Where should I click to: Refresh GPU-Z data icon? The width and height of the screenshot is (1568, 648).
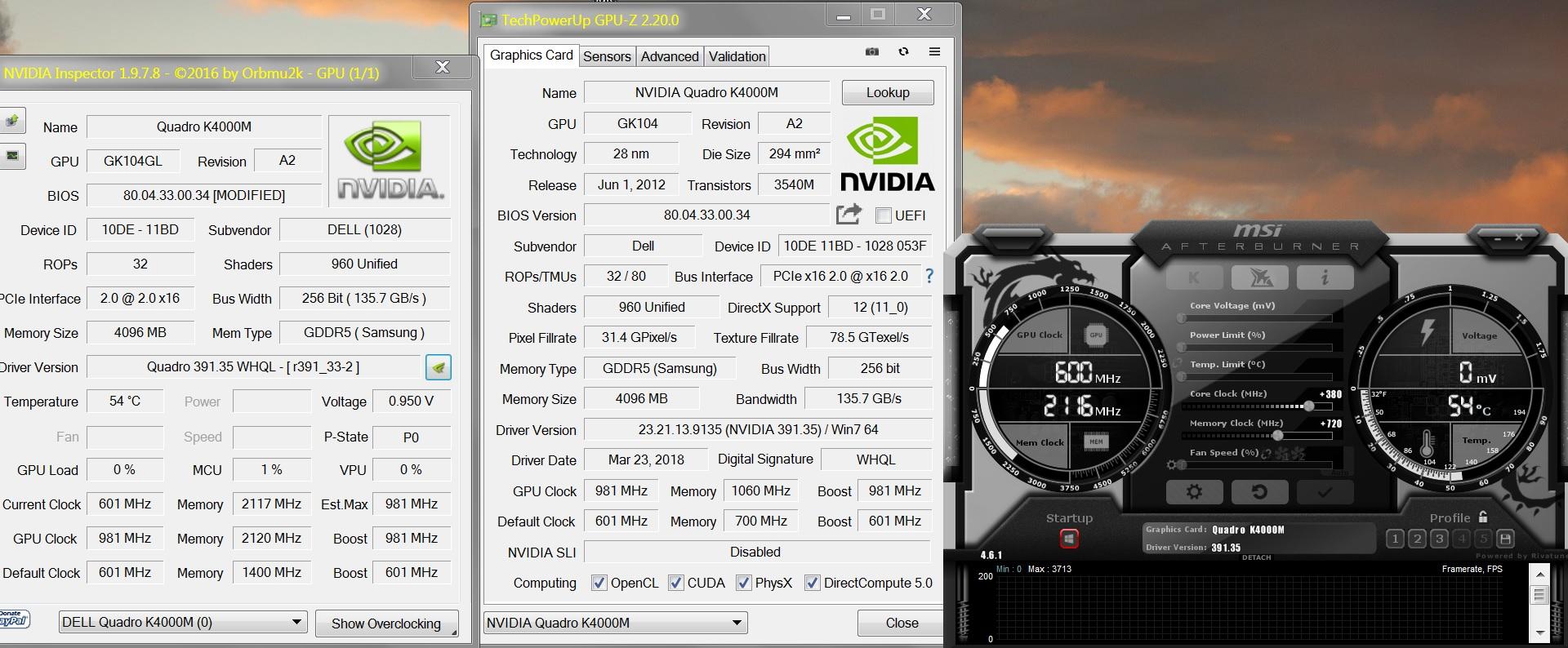click(x=903, y=51)
